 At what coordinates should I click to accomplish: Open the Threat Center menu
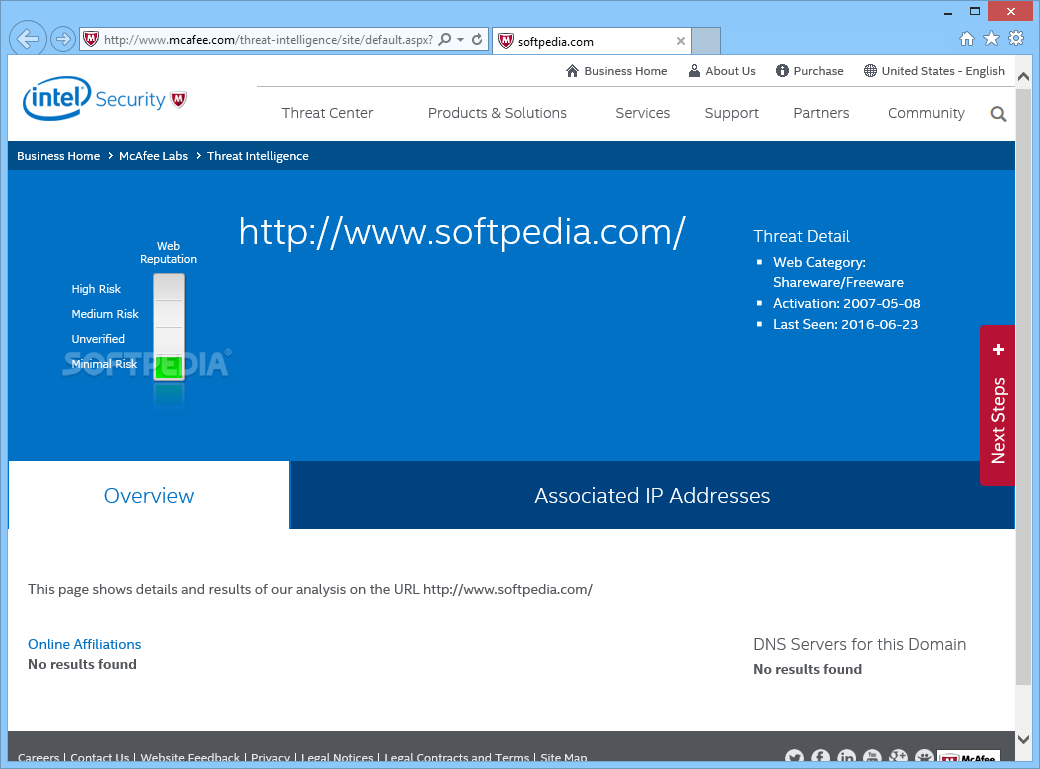[327, 113]
